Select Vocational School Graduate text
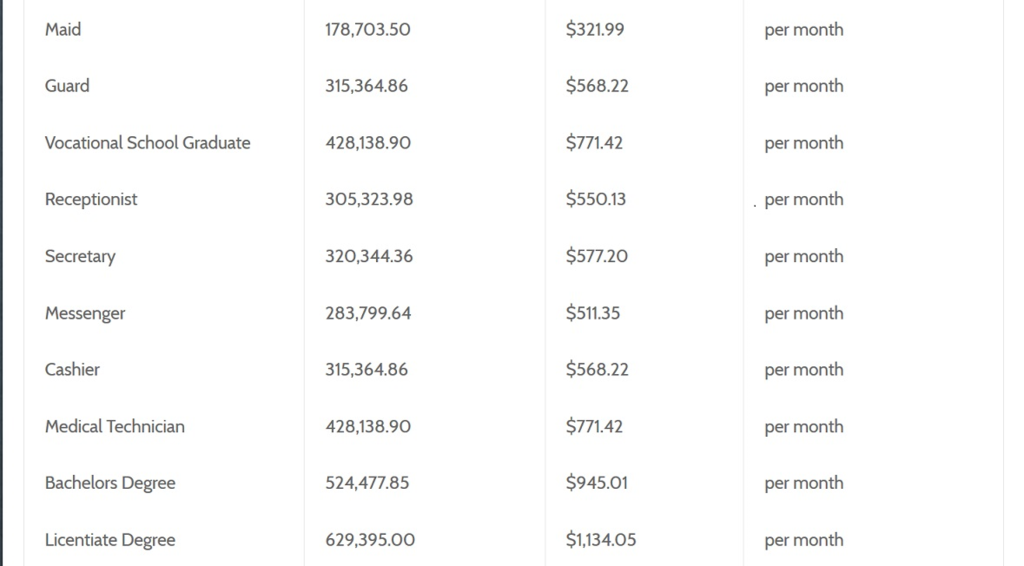This screenshot has height=566, width=1024. (x=148, y=142)
